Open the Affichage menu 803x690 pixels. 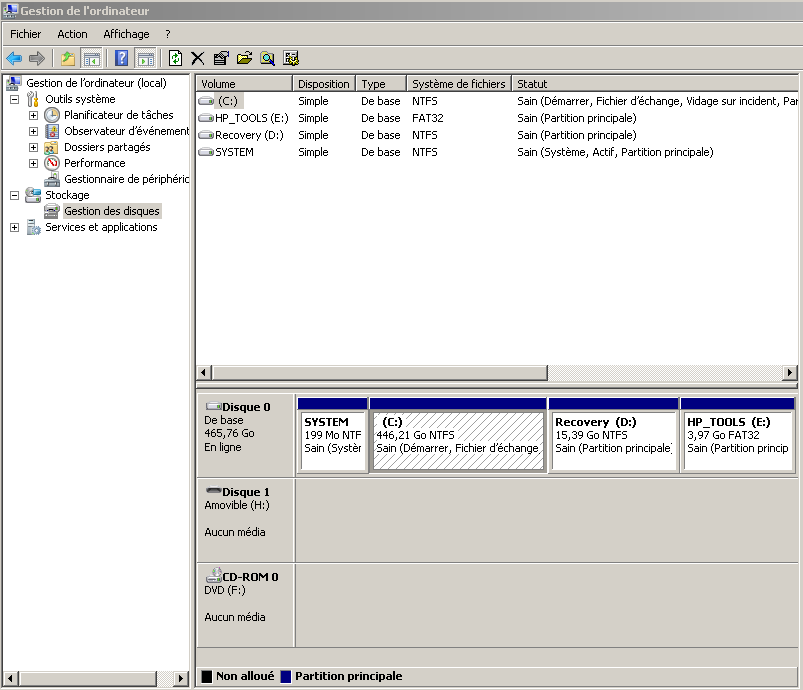click(x=126, y=34)
